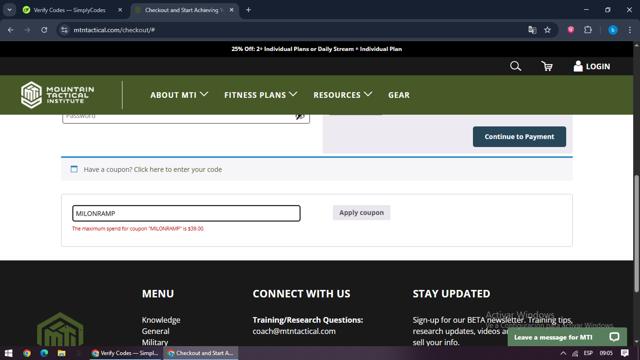Click the page vertical scrollbar
The width and height of the screenshot is (640, 360).
click(x=636, y=233)
